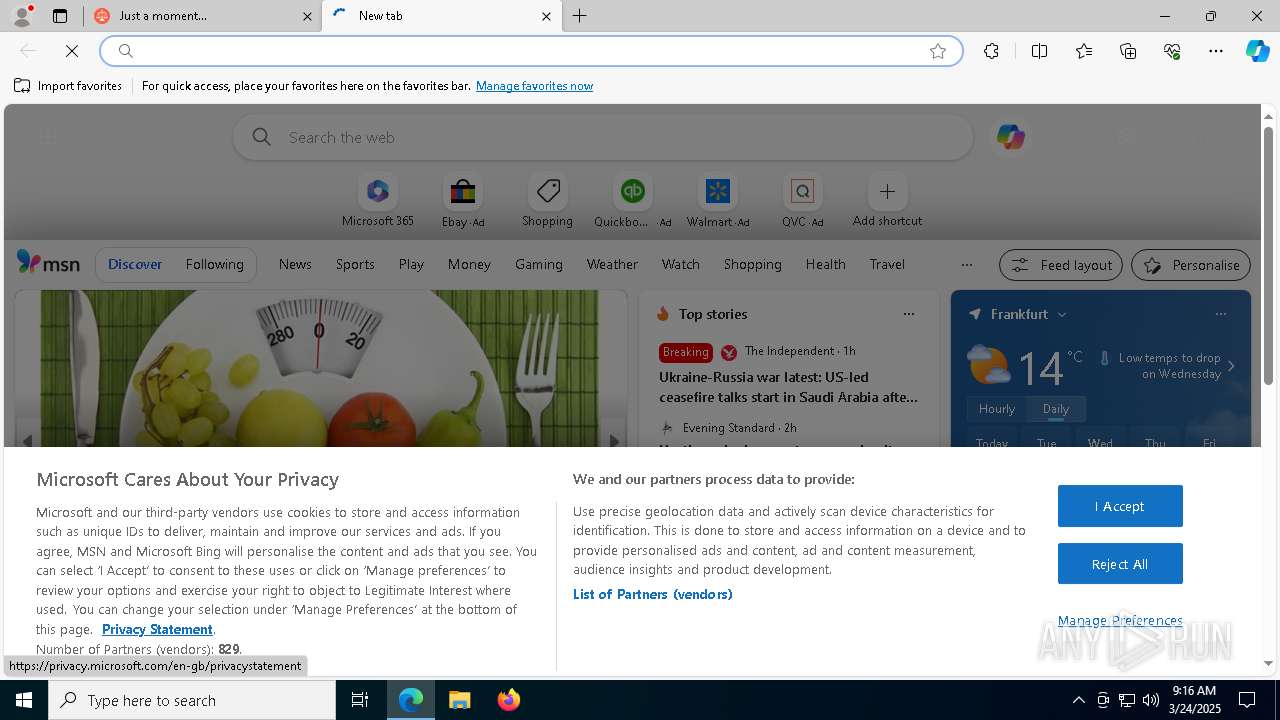The image size is (1280, 720).
Task: Open the Windows Start menu
Action: [x=24, y=700]
